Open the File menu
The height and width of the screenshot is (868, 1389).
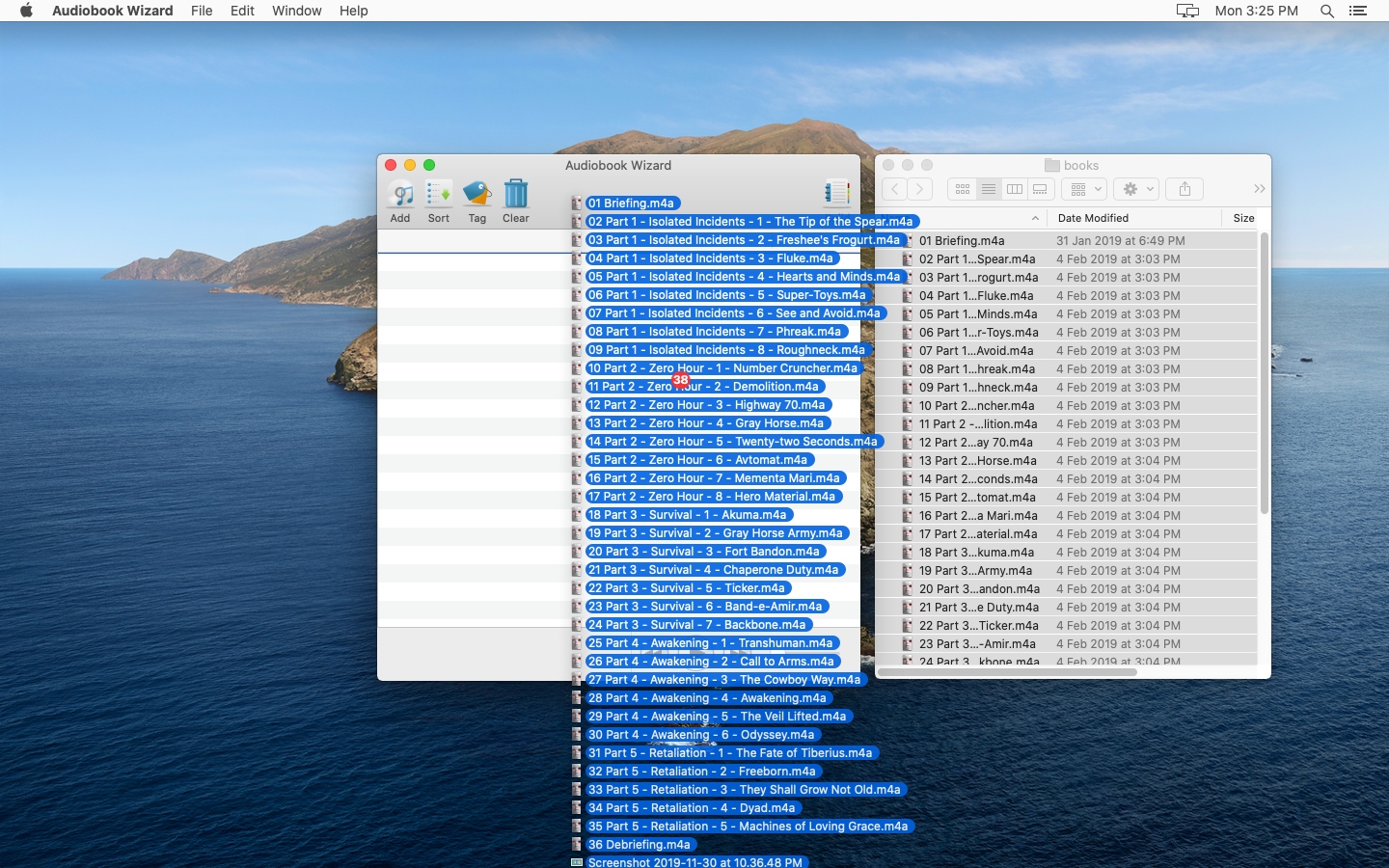(x=202, y=11)
